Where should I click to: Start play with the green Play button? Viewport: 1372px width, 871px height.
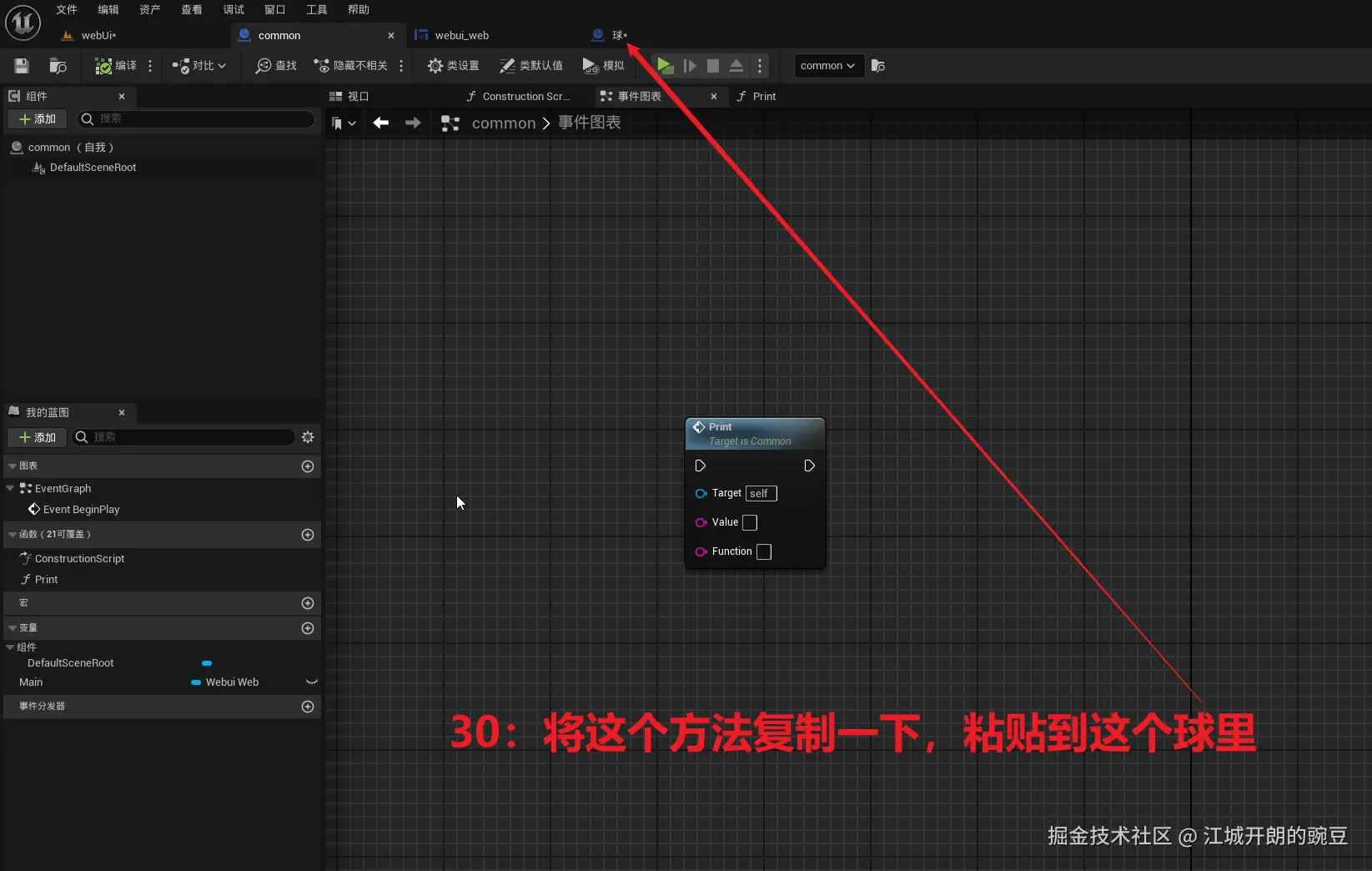(x=665, y=66)
